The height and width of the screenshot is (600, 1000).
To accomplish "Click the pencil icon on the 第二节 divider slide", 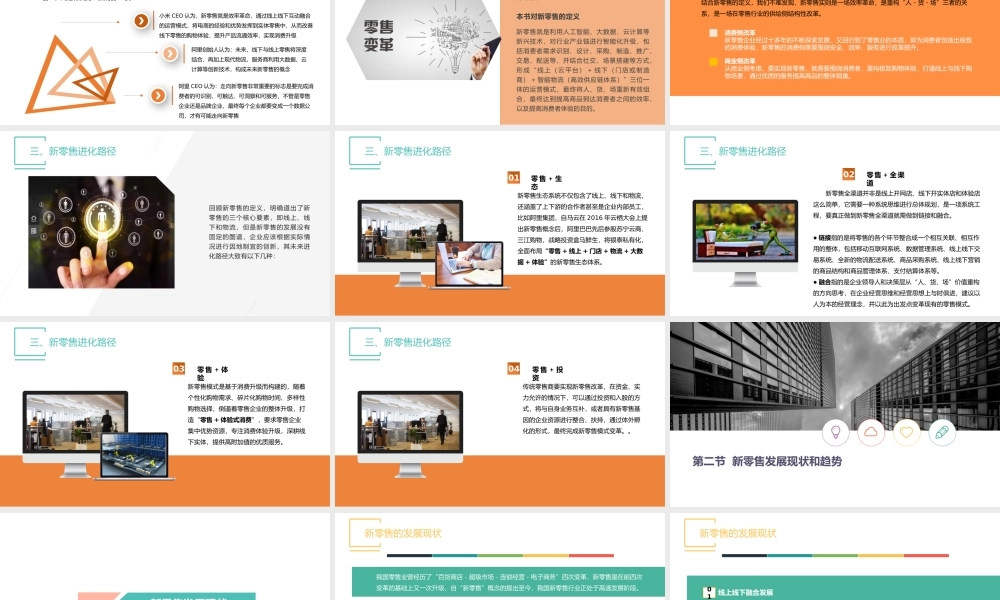I will click(x=940, y=430).
